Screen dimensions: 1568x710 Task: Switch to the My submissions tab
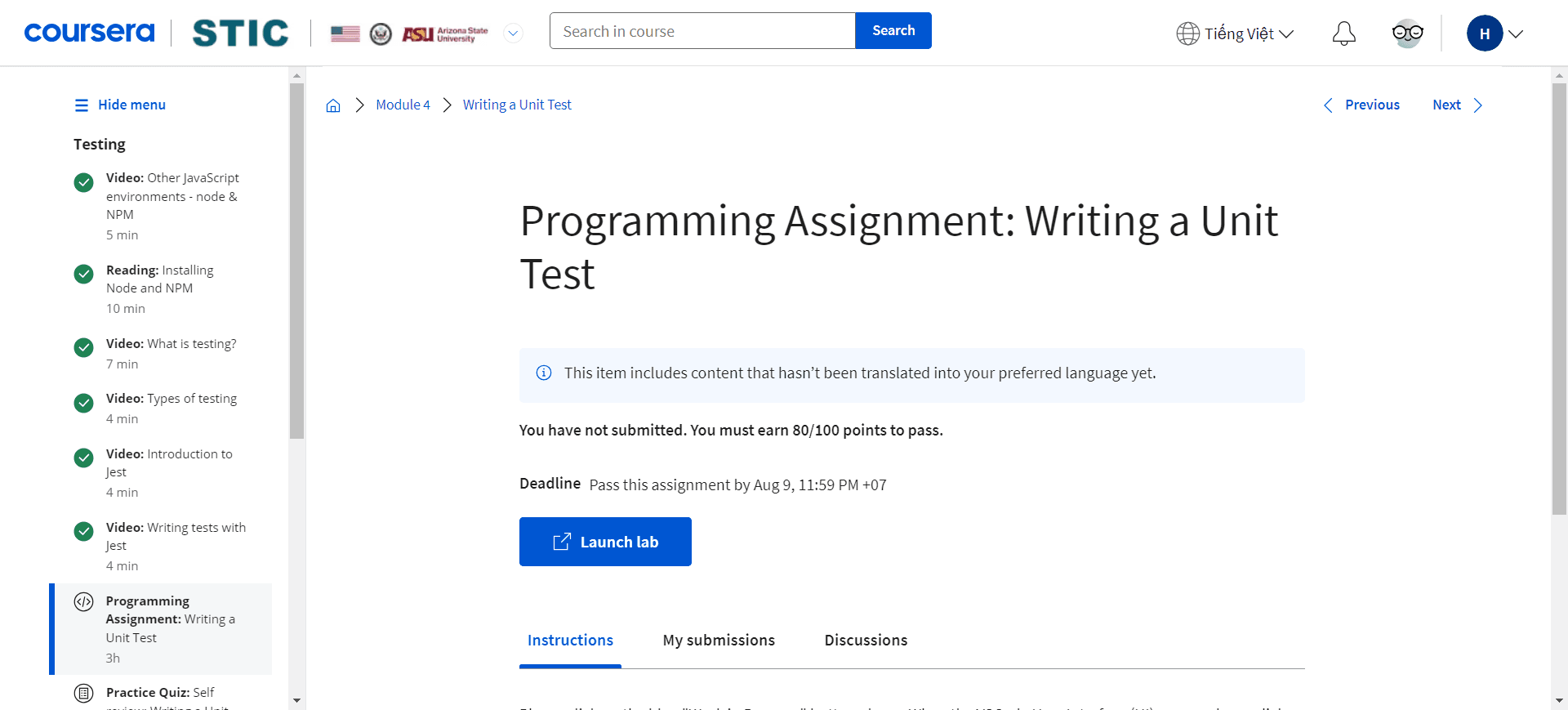click(x=719, y=641)
